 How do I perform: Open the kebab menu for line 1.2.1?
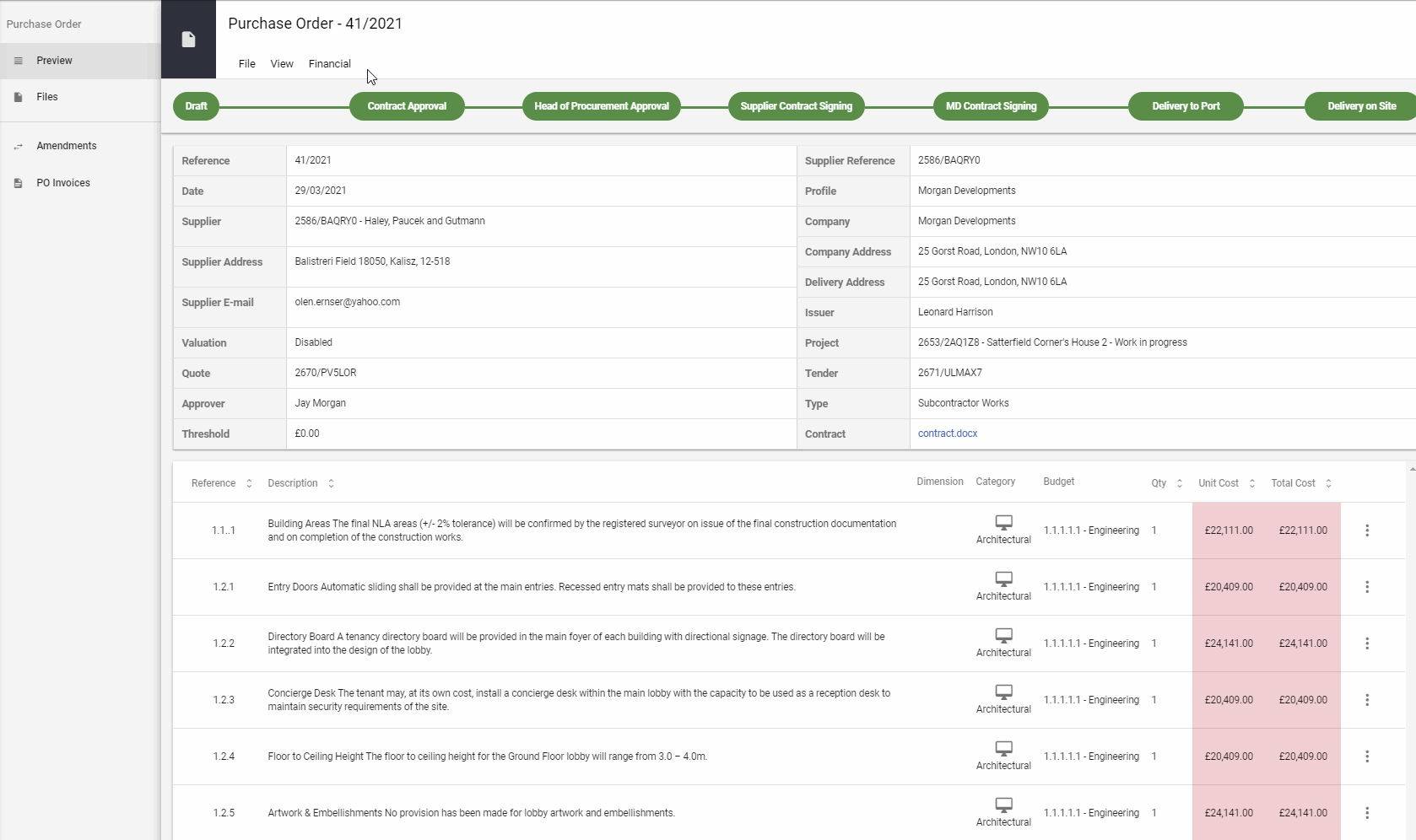pyautogui.click(x=1367, y=587)
